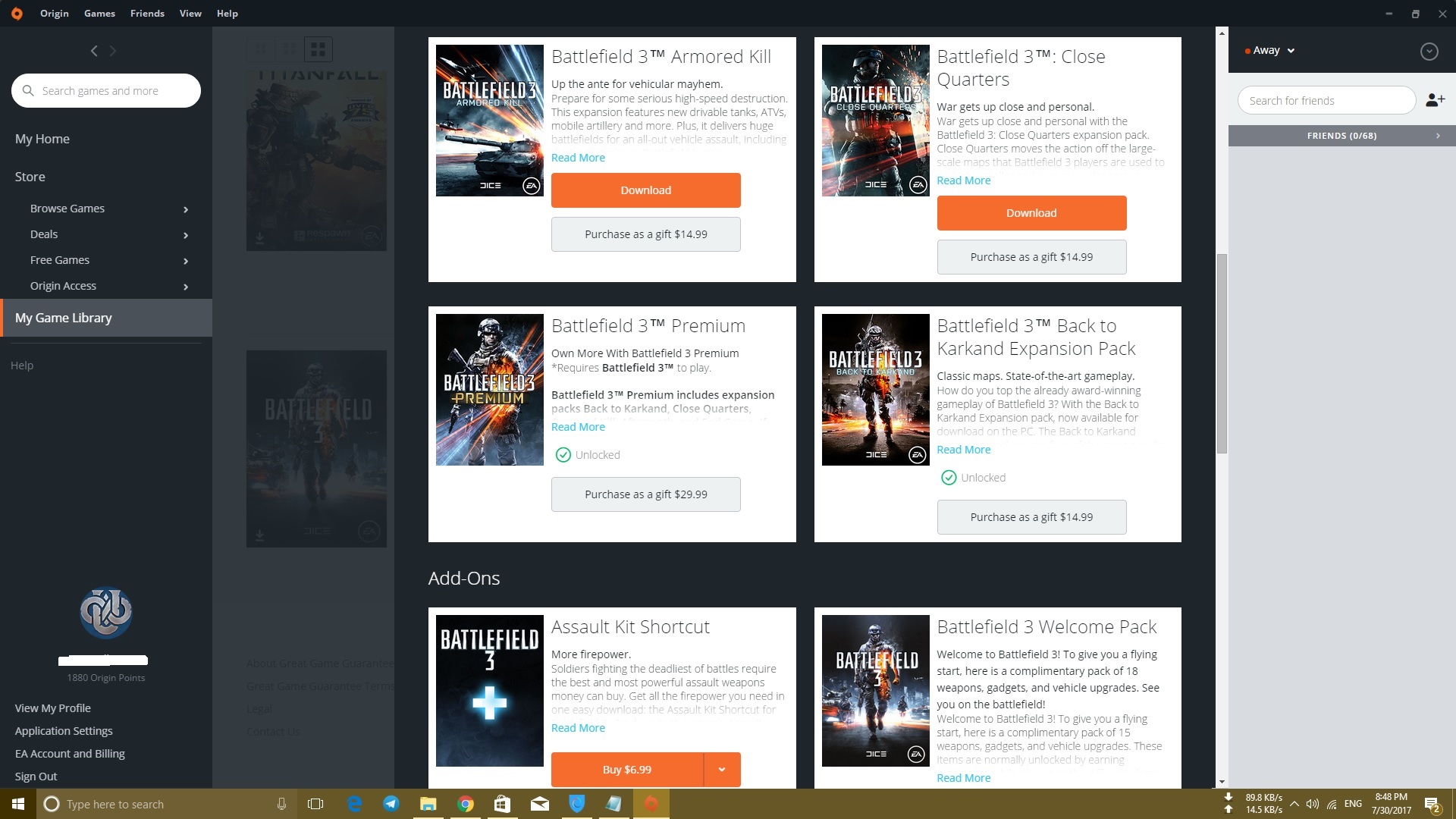Purchase Back to Karkand as a gift
This screenshot has width=1456, height=819.
pos(1031,517)
